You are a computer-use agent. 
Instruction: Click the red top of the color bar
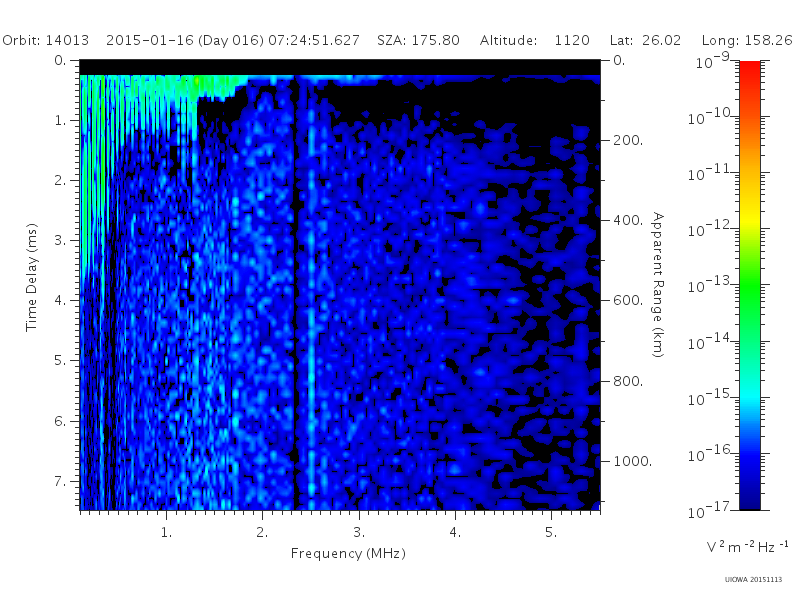tap(750, 69)
